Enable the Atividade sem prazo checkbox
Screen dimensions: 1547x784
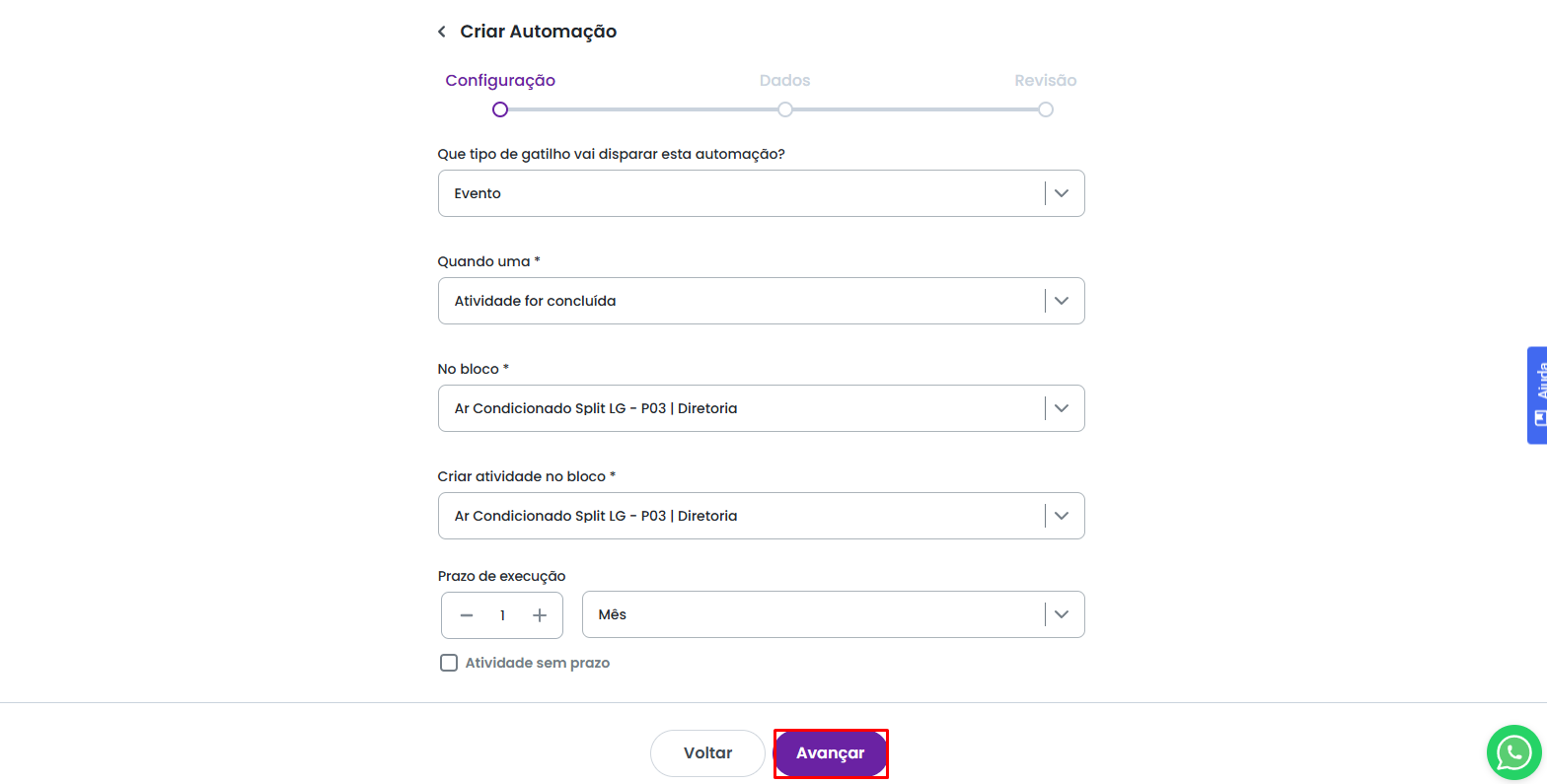click(x=449, y=663)
